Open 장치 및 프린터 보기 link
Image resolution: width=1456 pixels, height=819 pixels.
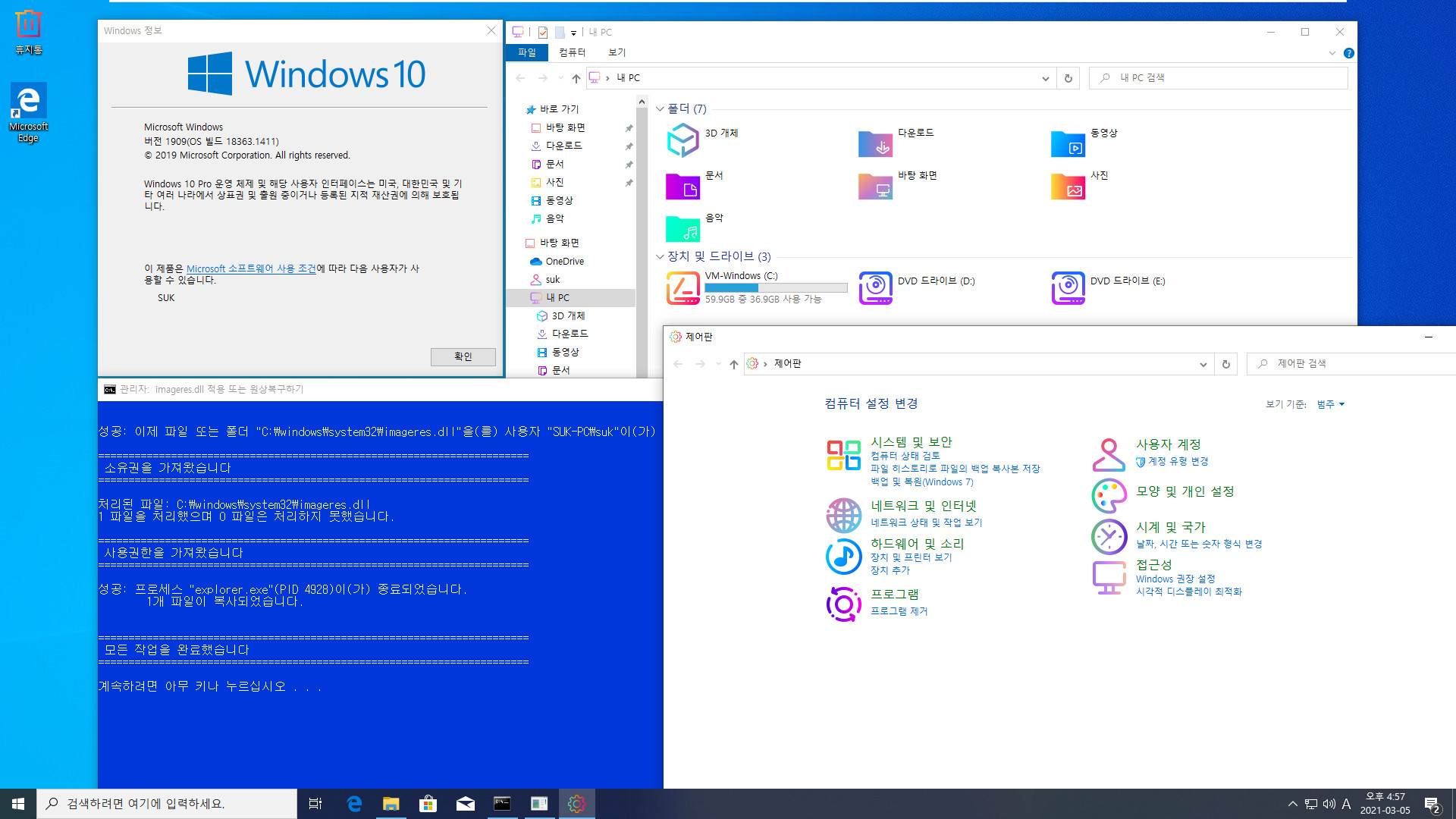click(911, 557)
